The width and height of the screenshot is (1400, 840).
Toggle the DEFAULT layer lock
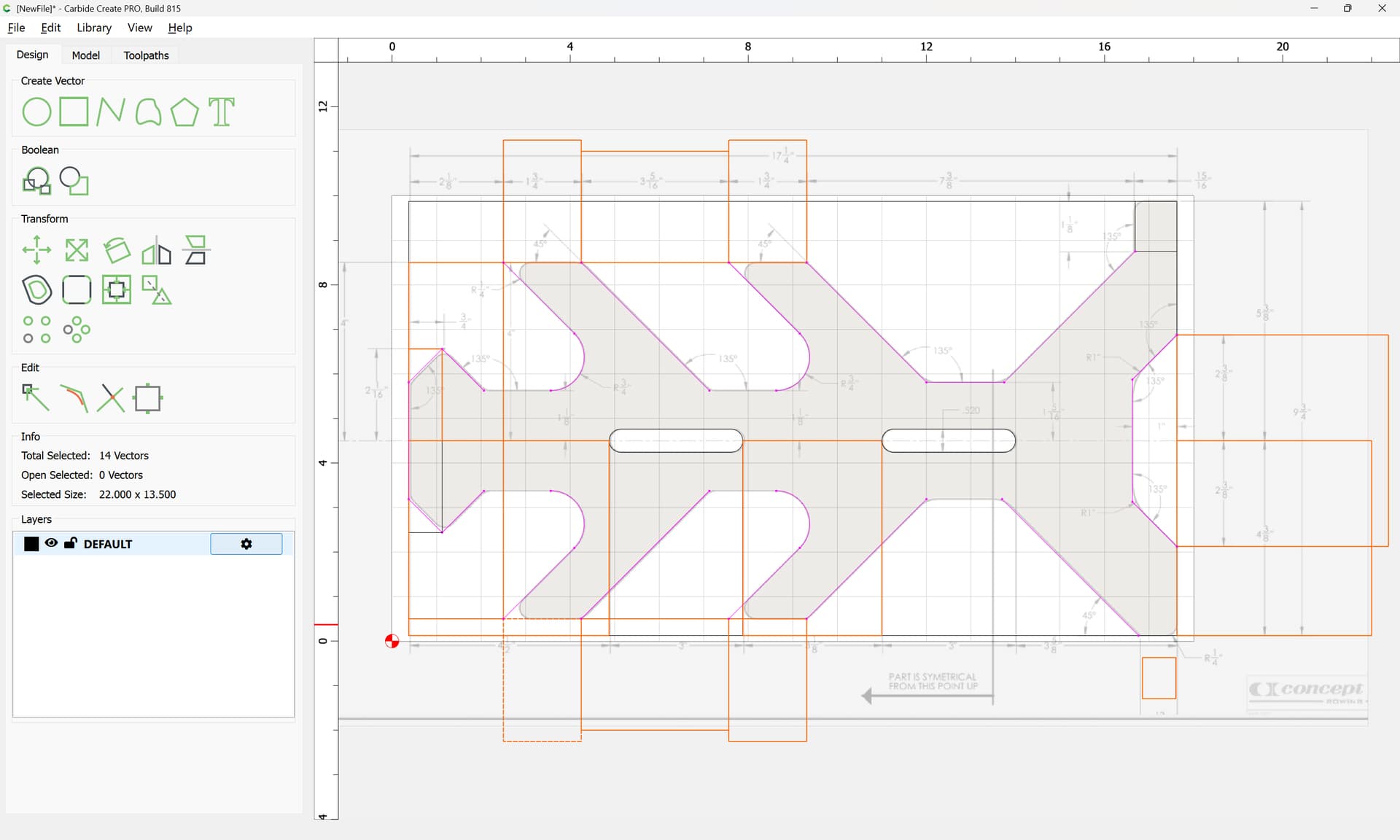point(71,543)
